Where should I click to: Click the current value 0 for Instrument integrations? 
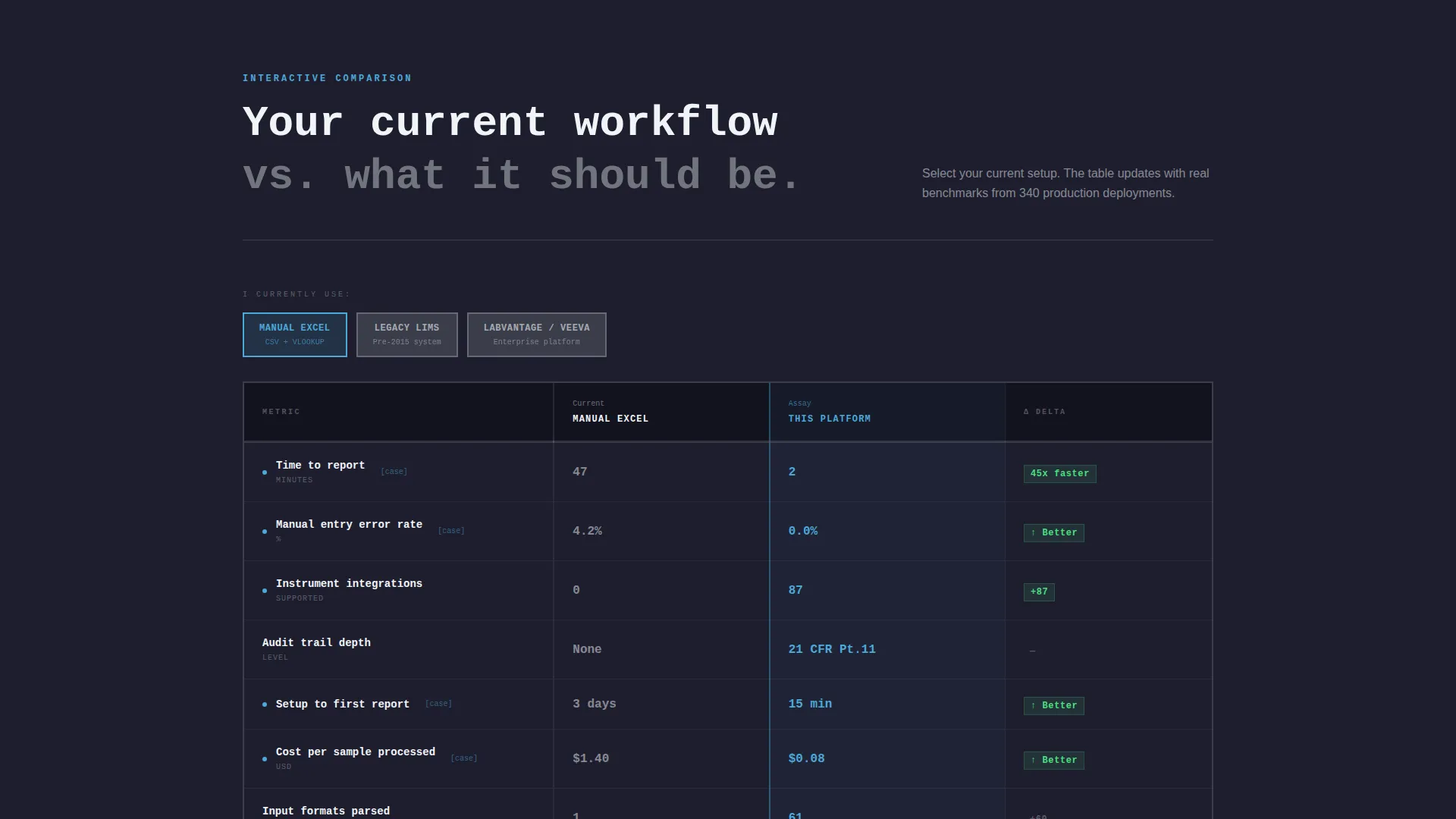[576, 590]
